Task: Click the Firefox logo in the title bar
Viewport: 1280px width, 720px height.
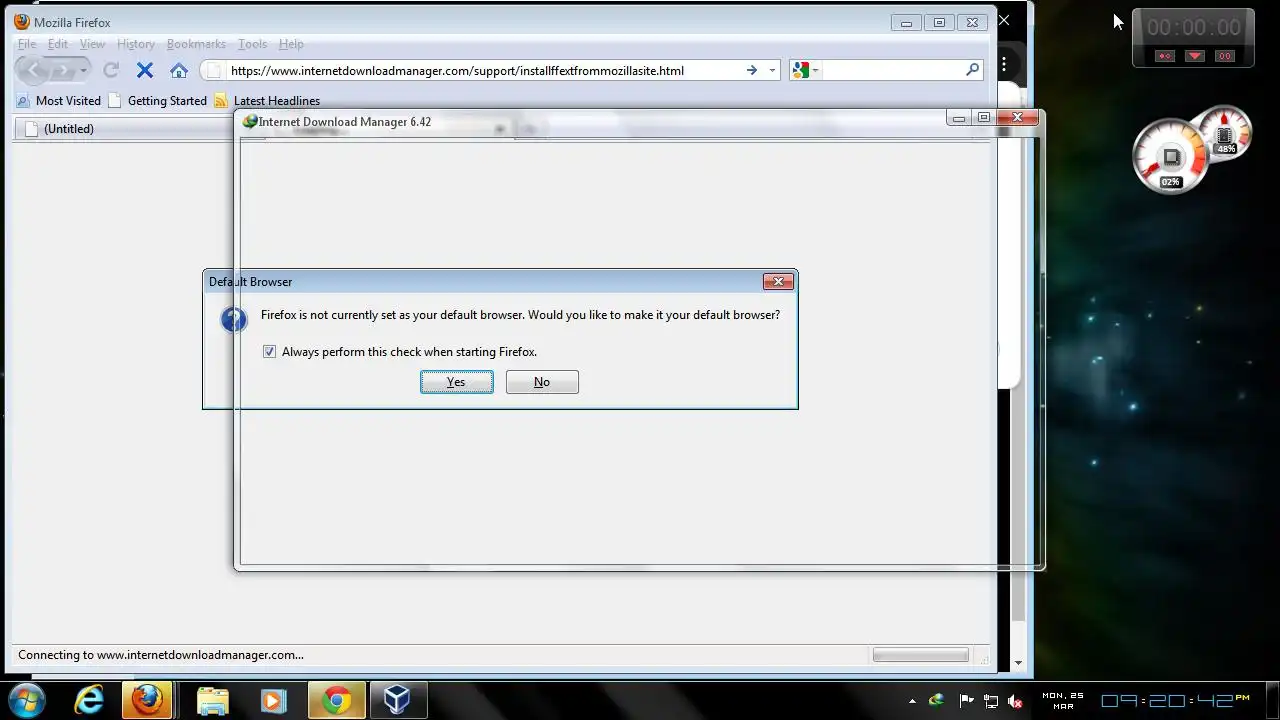Action: tap(22, 22)
